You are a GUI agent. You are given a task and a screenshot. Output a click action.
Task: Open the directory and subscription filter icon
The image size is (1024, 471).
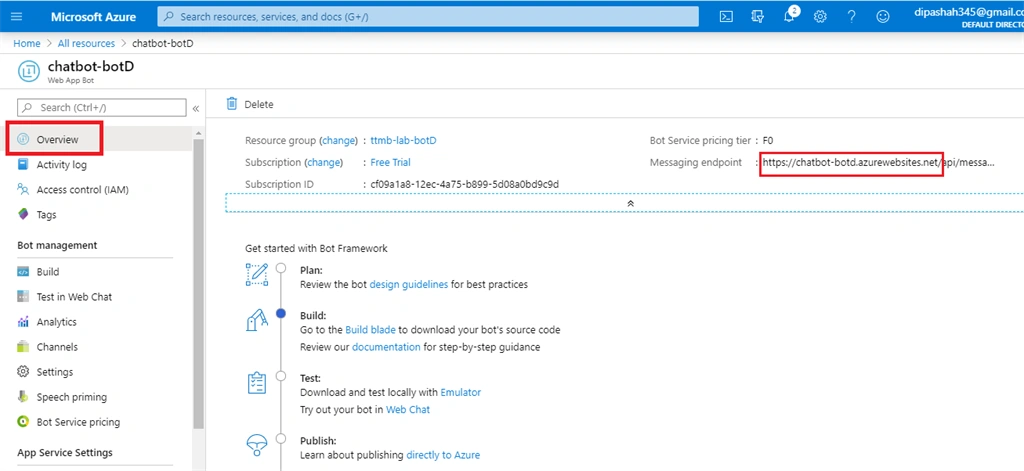[x=758, y=17]
